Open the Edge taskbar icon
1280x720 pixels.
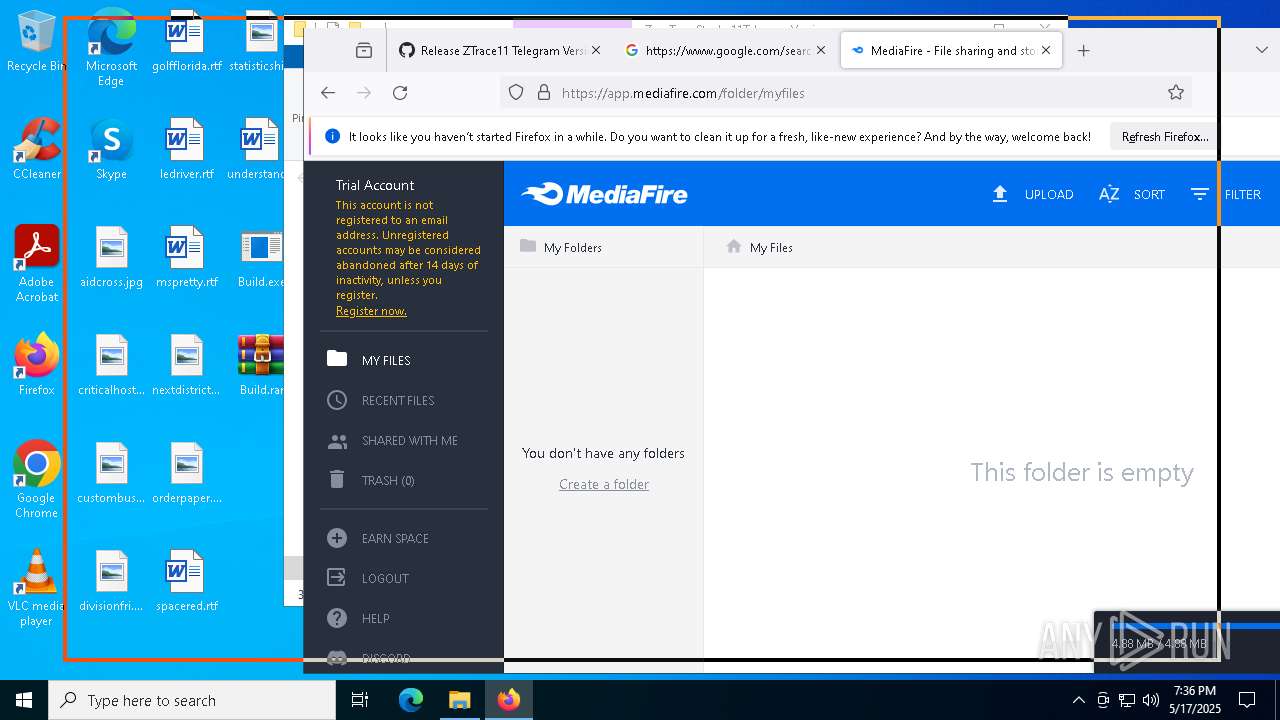tap(411, 700)
